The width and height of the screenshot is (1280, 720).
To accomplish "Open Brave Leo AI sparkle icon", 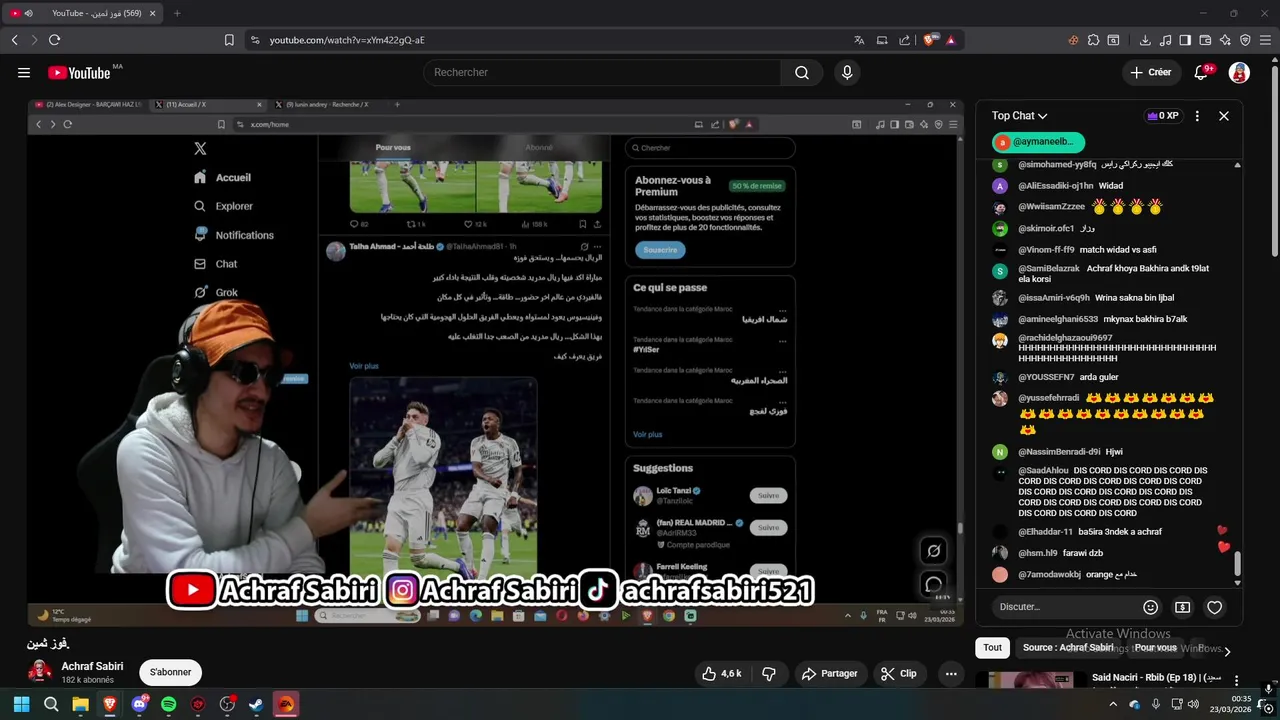I will click(1225, 40).
